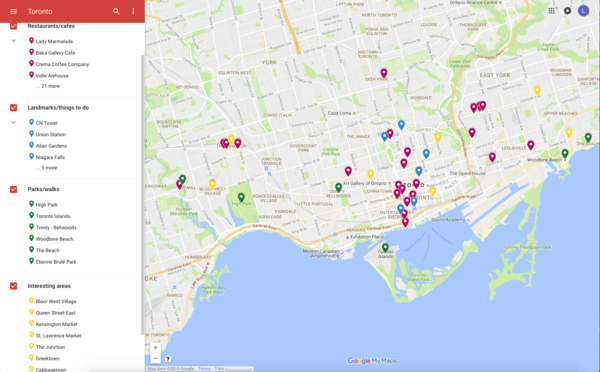Uncheck the Parks/walks layer checkbox

tap(13, 189)
